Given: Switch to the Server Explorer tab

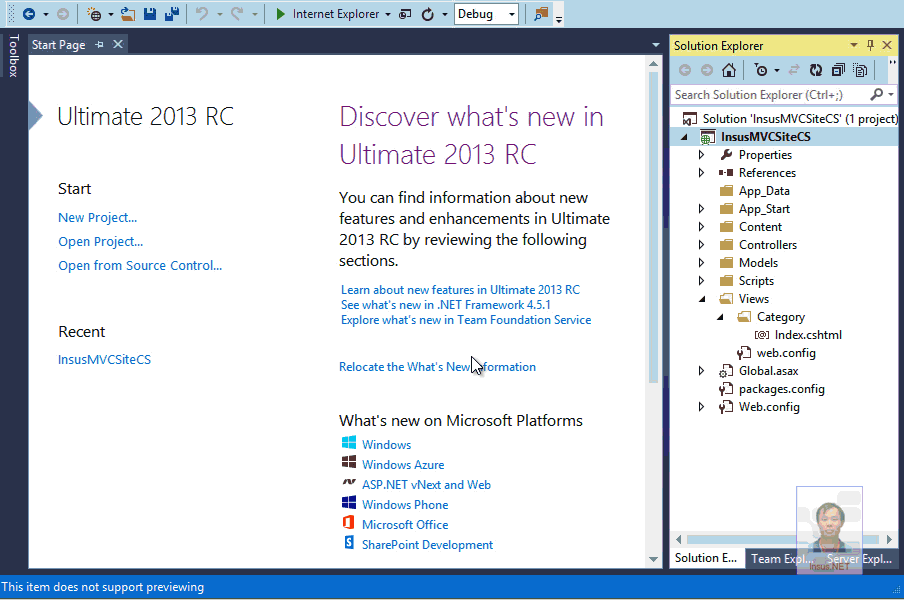Looking at the screenshot, I should click(859, 559).
